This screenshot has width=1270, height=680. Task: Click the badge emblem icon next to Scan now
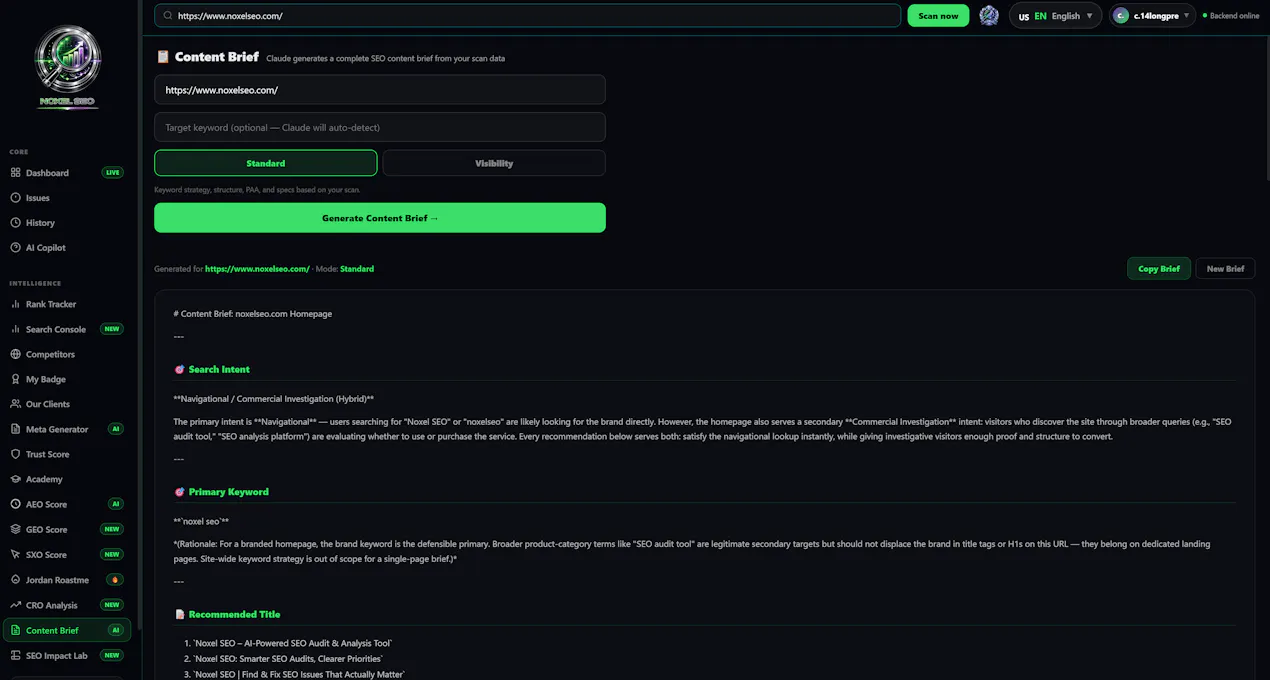(x=989, y=15)
